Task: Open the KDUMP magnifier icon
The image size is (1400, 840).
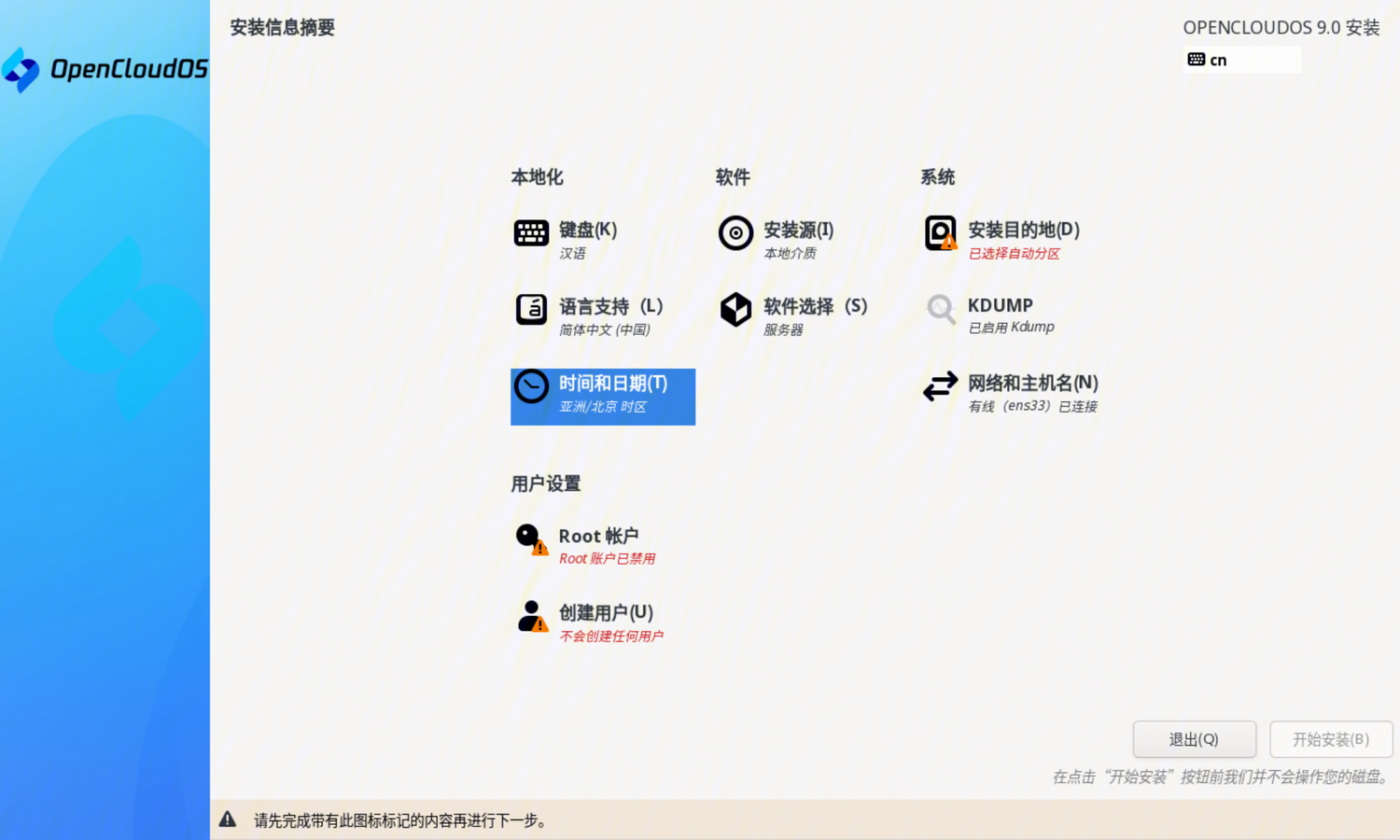Action: tap(941, 309)
